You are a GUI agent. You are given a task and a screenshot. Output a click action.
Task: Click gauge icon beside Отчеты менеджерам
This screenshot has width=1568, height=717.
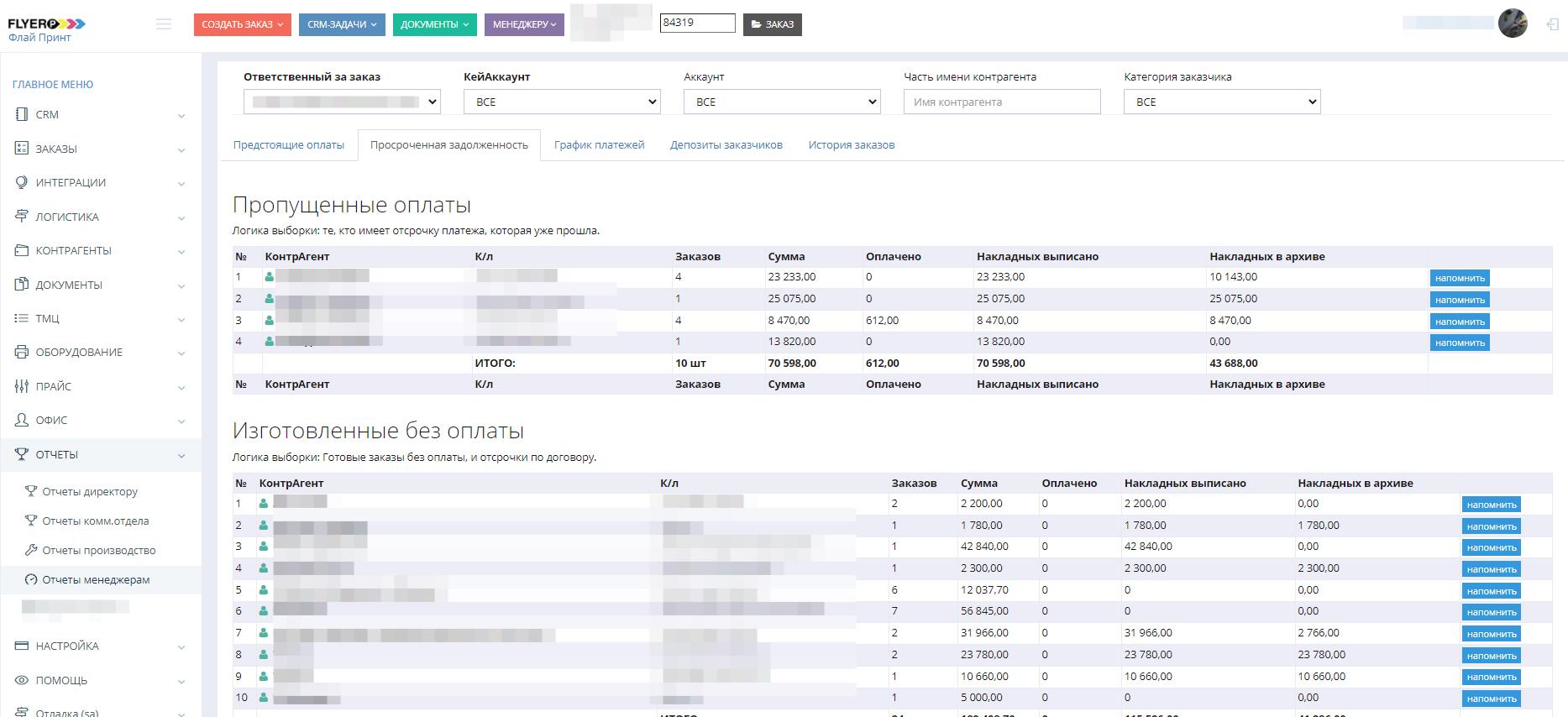[32, 579]
